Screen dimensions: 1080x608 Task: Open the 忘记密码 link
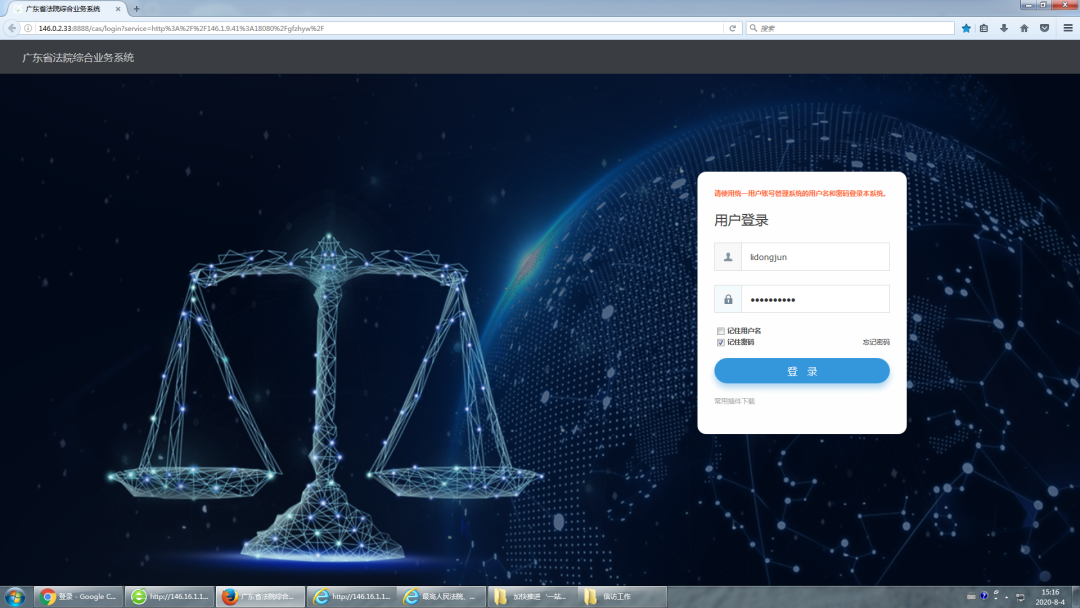875,342
